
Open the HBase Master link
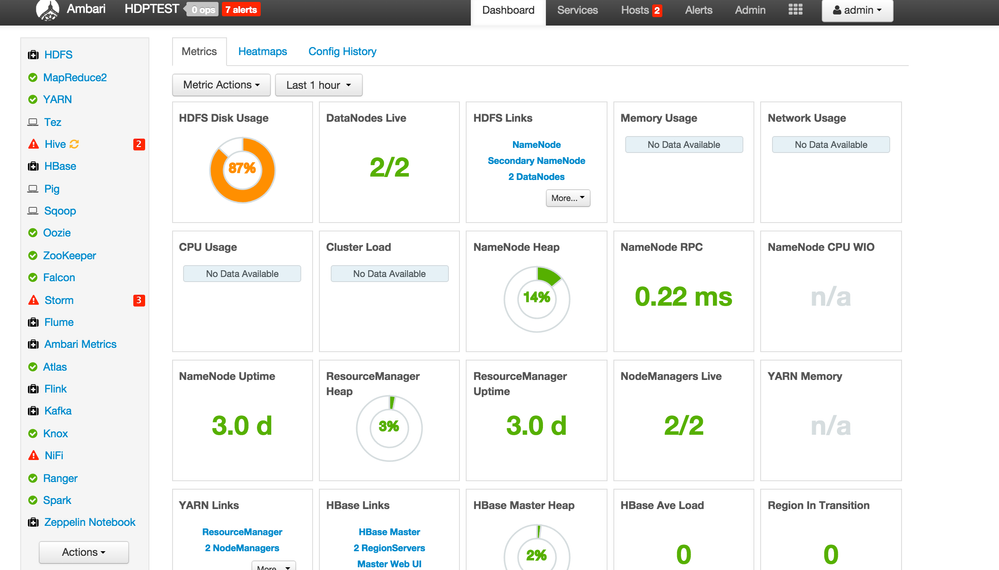click(389, 532)
